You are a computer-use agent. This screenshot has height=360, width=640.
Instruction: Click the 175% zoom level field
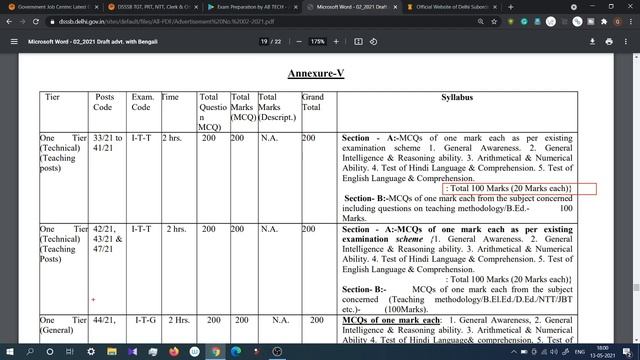(x=318, y=42)
